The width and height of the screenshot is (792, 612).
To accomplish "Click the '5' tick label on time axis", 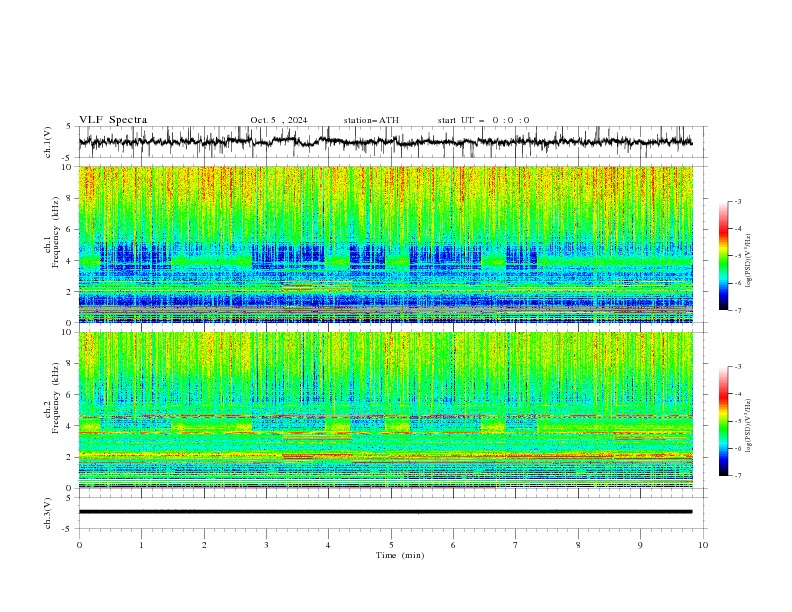I will (391, 545).
